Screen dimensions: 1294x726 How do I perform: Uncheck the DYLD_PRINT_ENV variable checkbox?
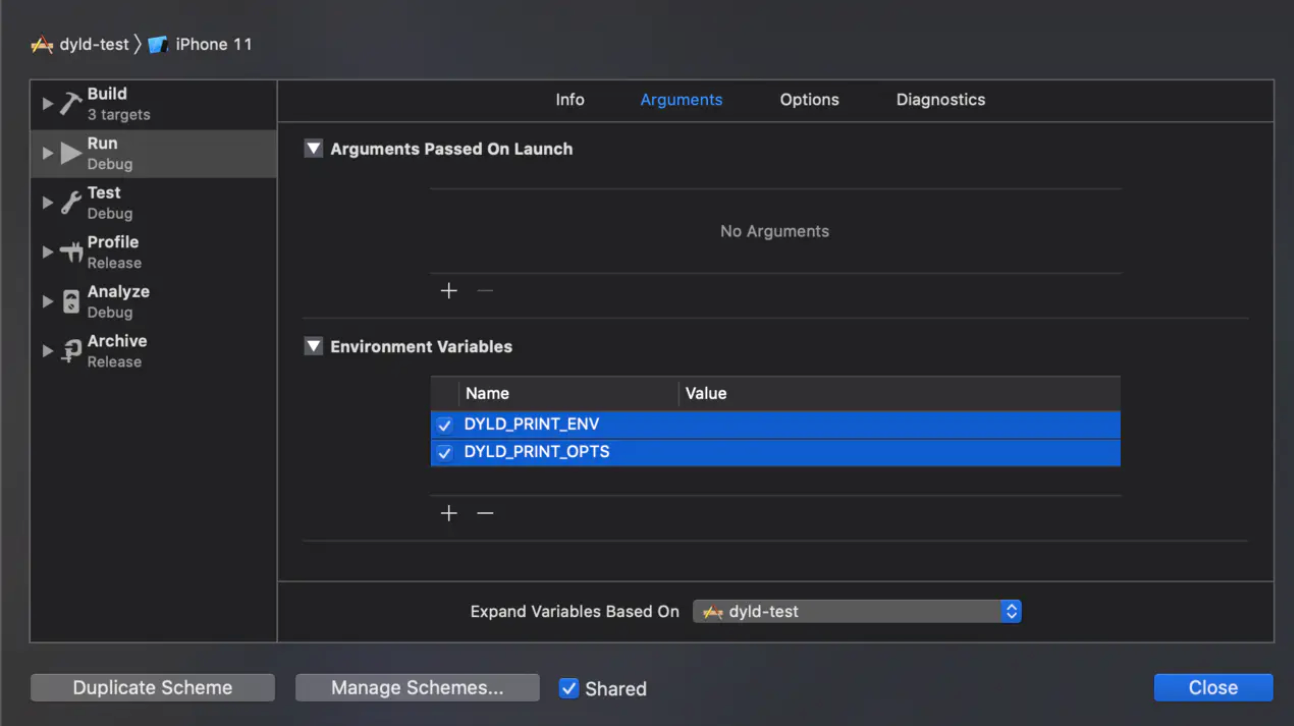pos(445,425)
